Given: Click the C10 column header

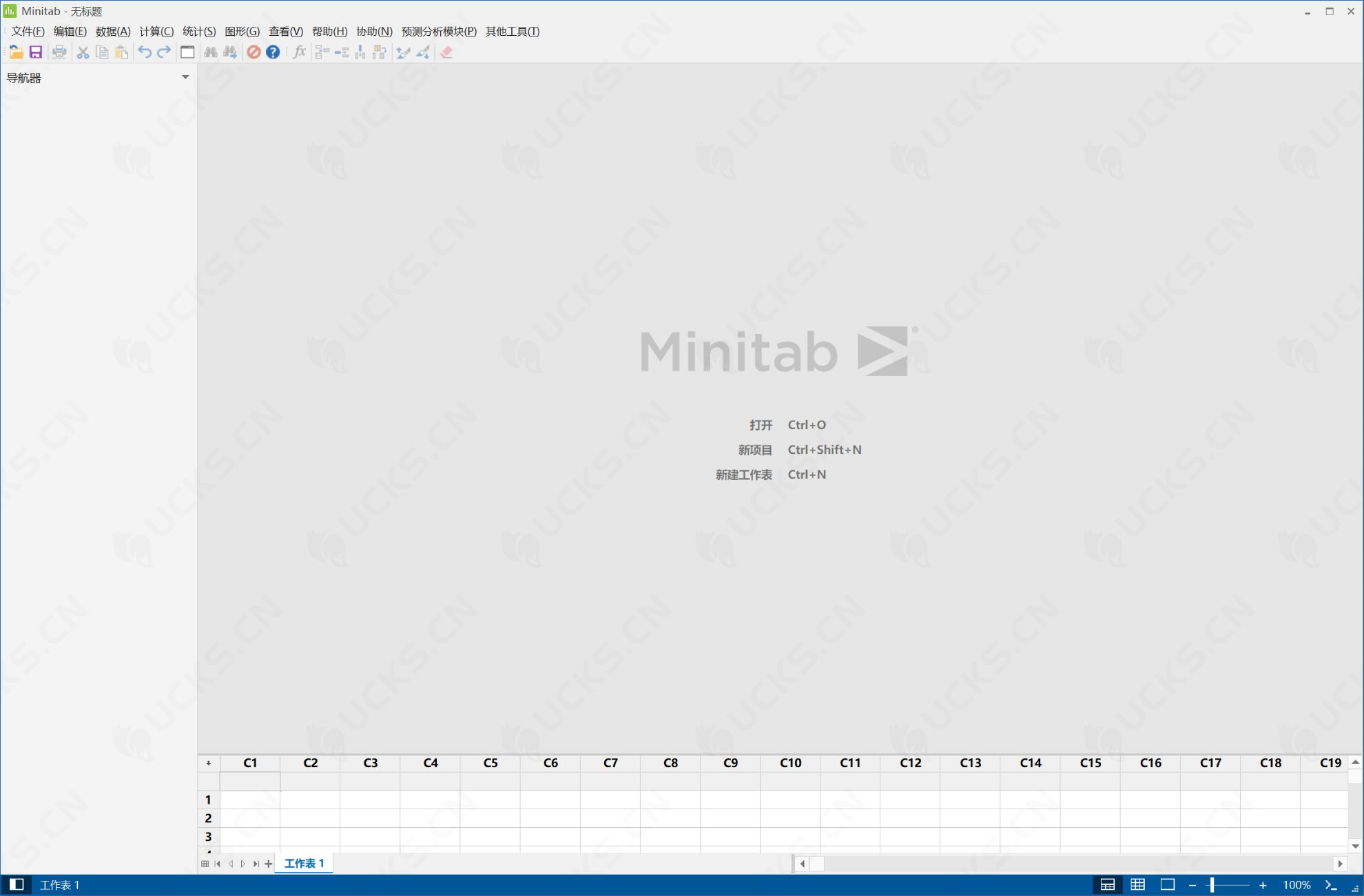Looking at the screenshot, I should click(790, 763).
